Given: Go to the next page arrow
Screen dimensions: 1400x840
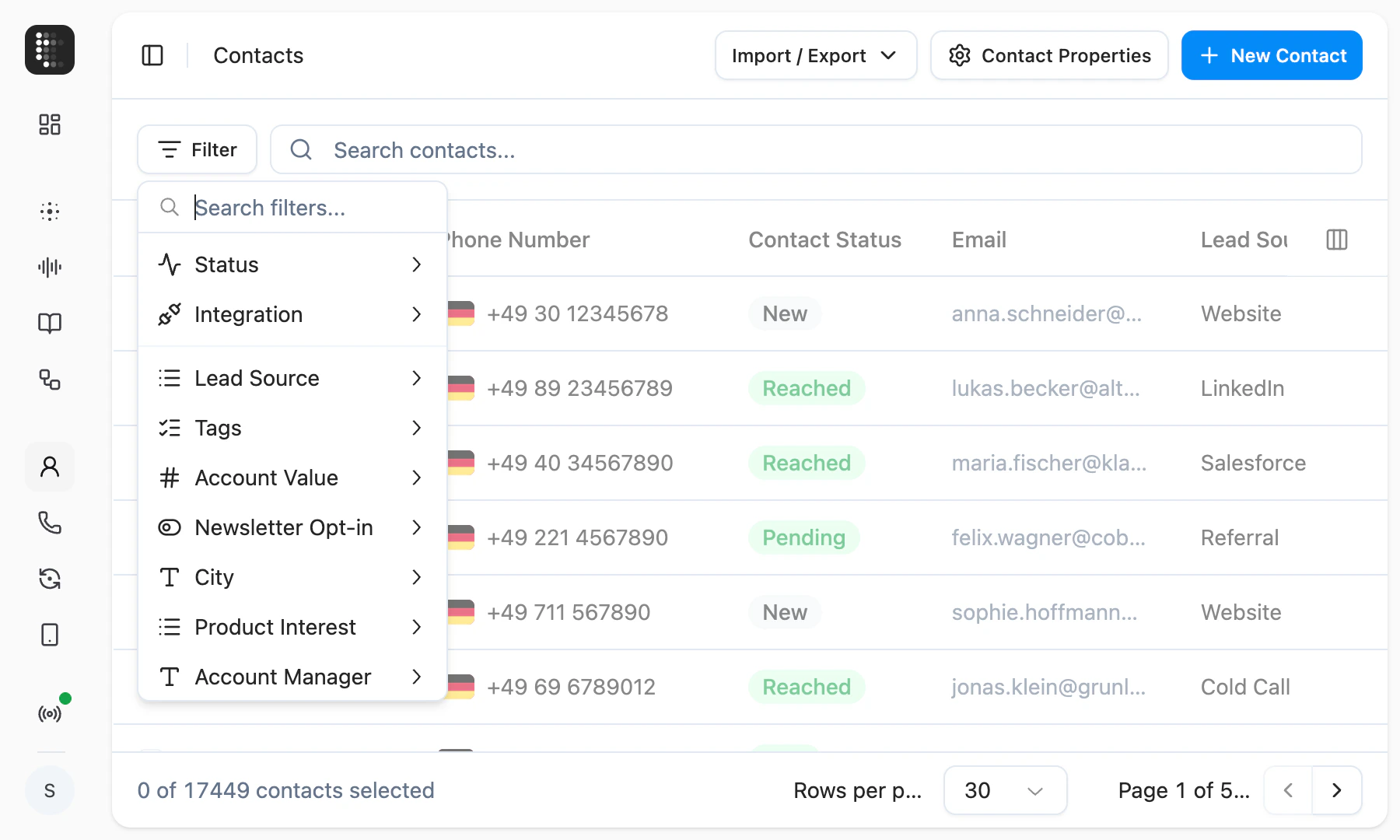Looking at the screenshot, I should [1337, 790].
